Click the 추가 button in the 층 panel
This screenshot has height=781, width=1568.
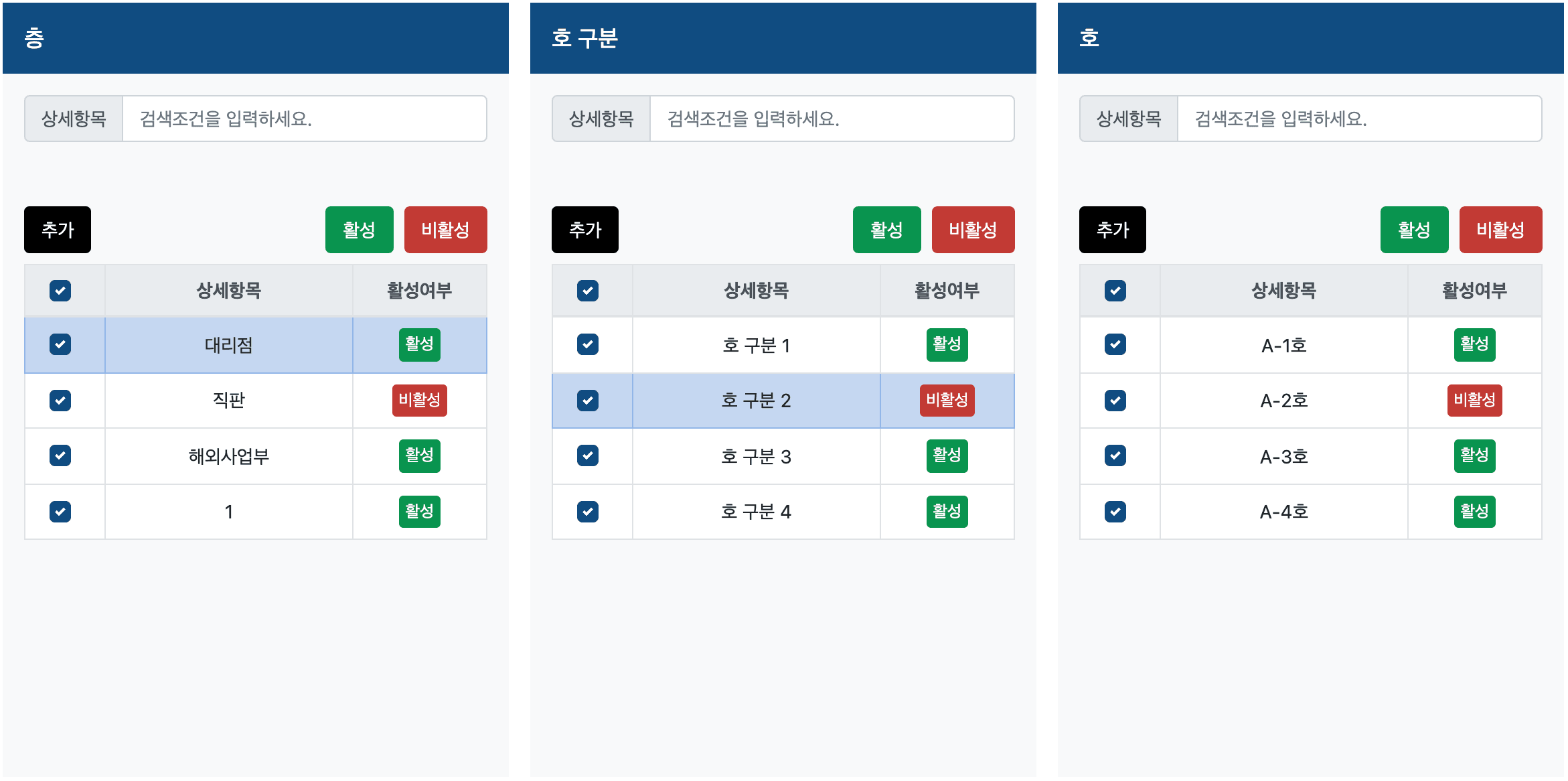[x=57, y=229]
